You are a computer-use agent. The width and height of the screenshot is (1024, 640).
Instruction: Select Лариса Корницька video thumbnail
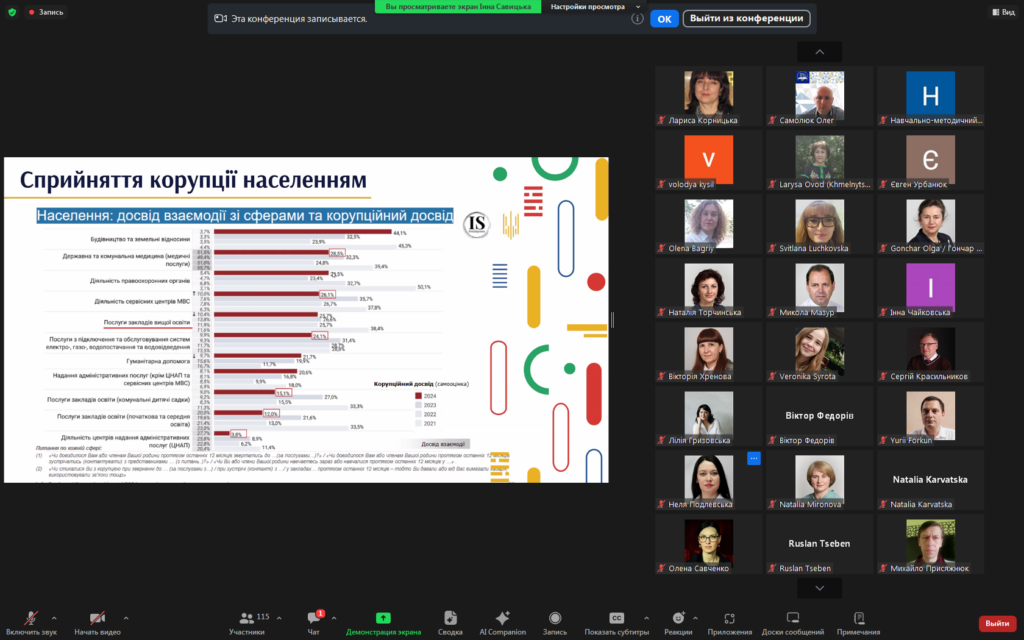click(x=709, y=97)
